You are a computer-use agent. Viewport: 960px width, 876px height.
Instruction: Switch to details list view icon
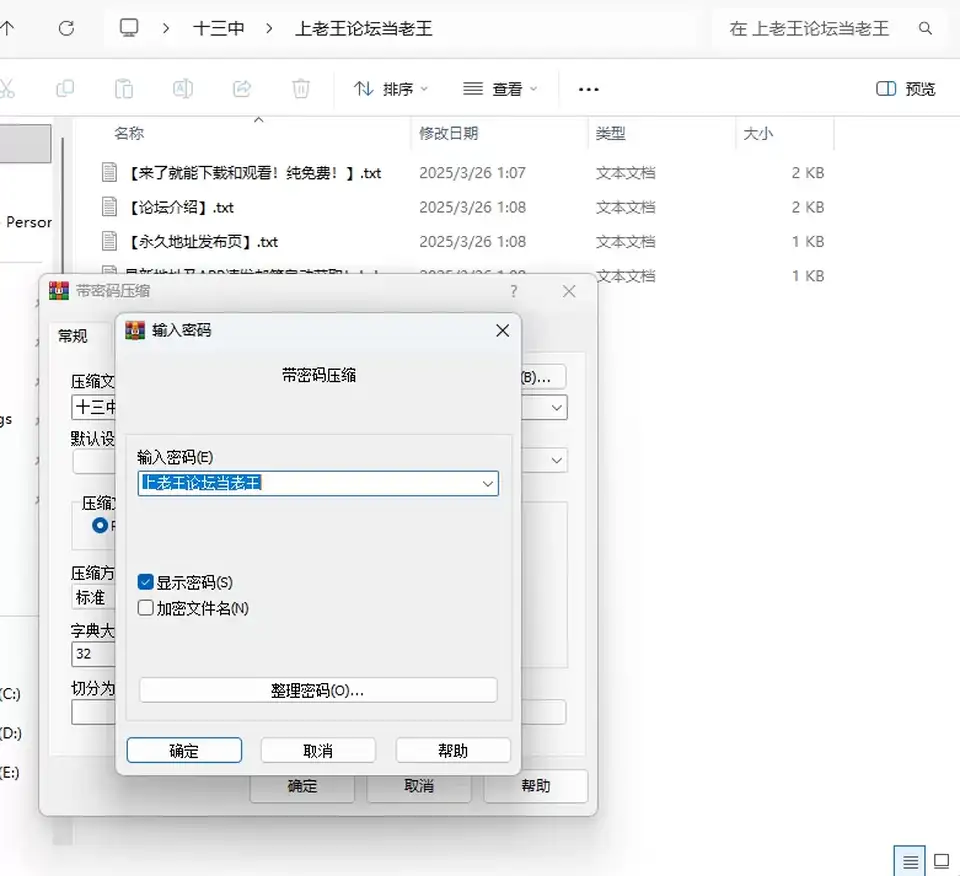[x=910, y=861]
